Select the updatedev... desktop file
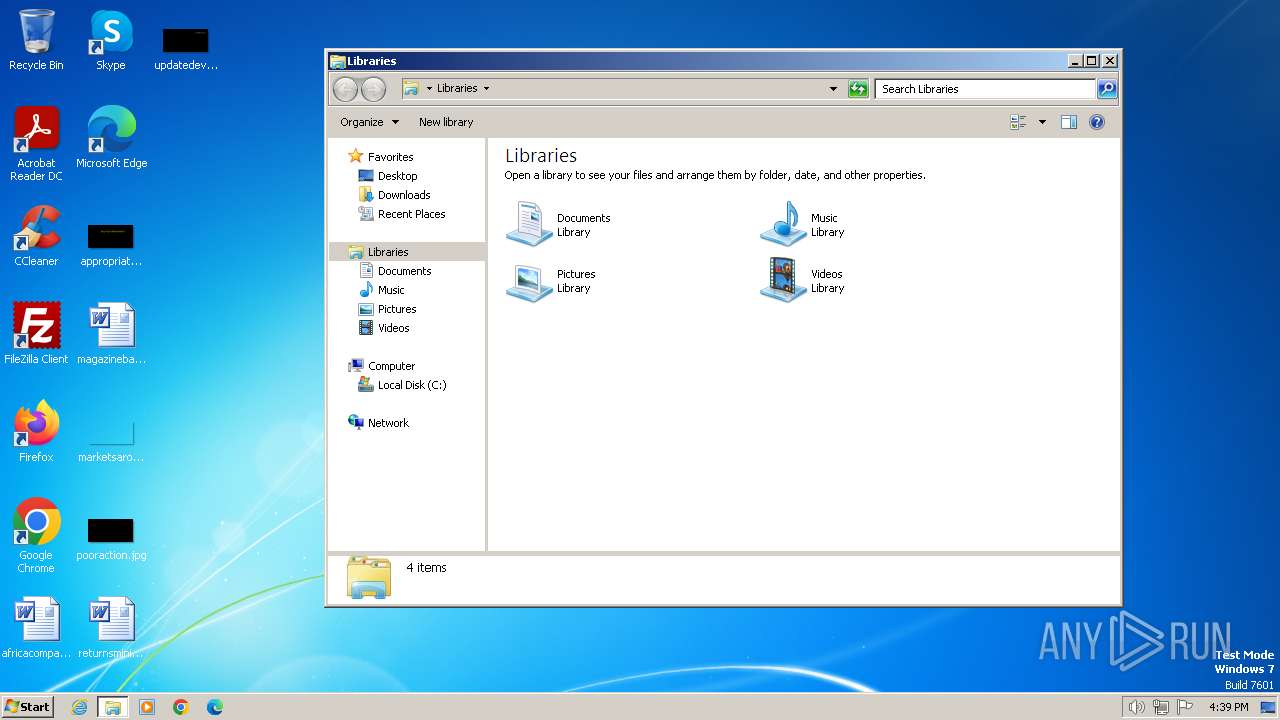 point(186,49)
